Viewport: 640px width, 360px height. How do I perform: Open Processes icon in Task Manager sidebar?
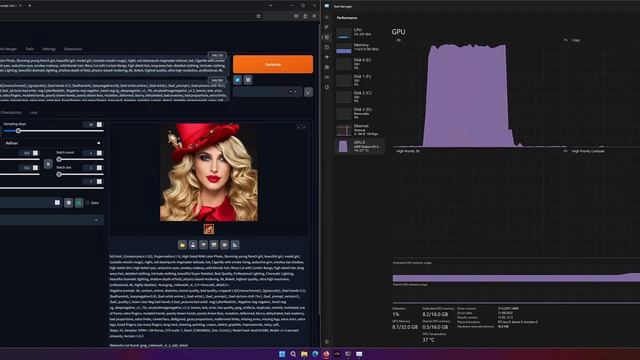(x=327, y=27)
